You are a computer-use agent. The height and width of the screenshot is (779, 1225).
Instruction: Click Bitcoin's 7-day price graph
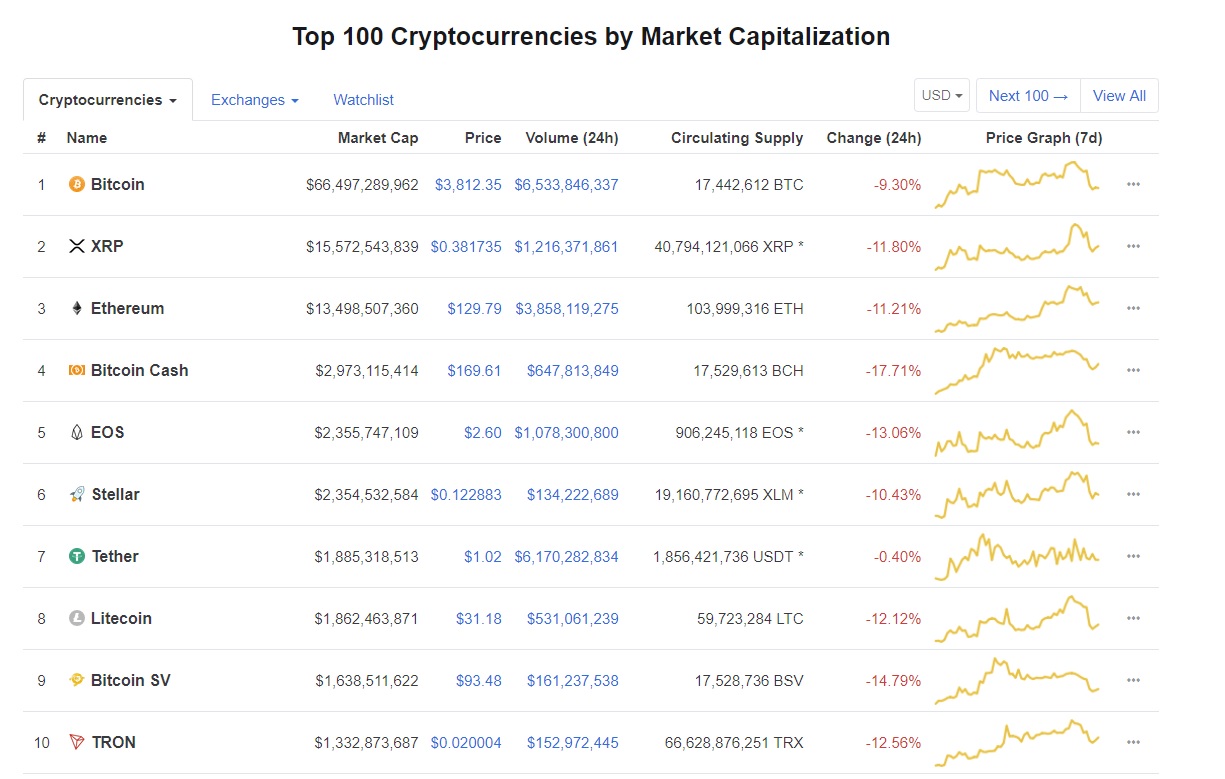1017,184
